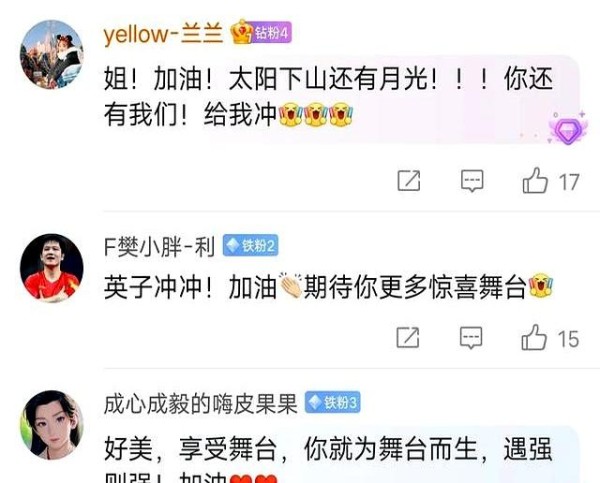600x483 pixels.
Task: Click the crown icon beside yellow-兰兰
Action: click(242, 31)
